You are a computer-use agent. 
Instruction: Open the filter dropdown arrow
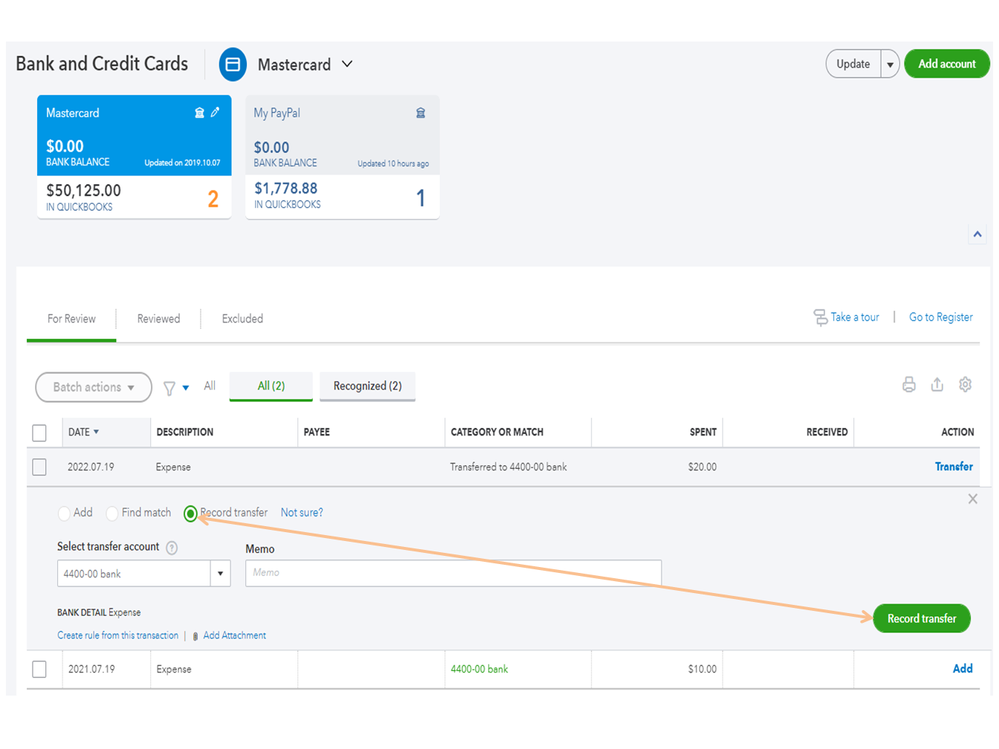(186, 388)
